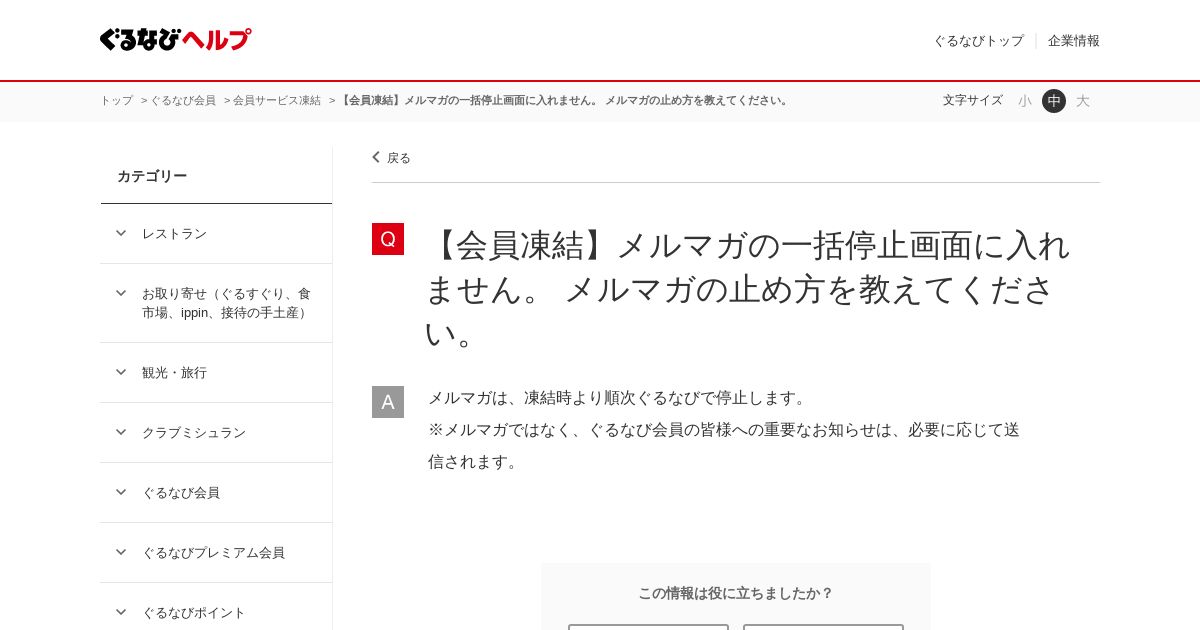
Task: Set font size to 大
Action: coord(1083,101)
